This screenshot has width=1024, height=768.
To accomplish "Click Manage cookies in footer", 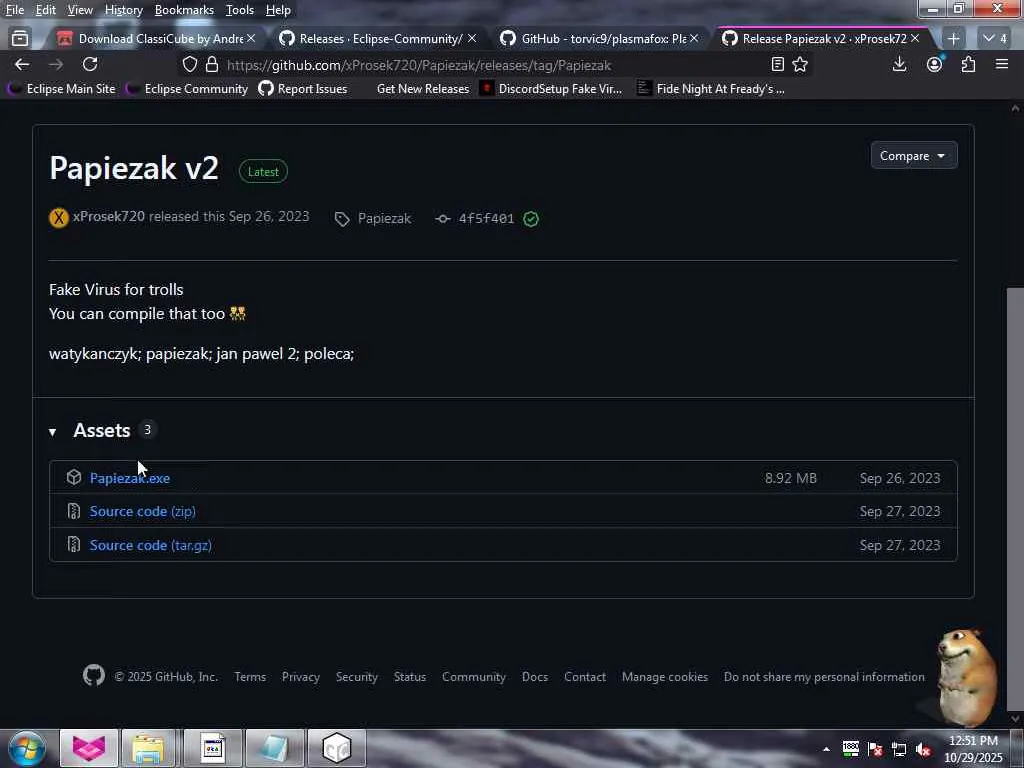I will click(665, 677).
